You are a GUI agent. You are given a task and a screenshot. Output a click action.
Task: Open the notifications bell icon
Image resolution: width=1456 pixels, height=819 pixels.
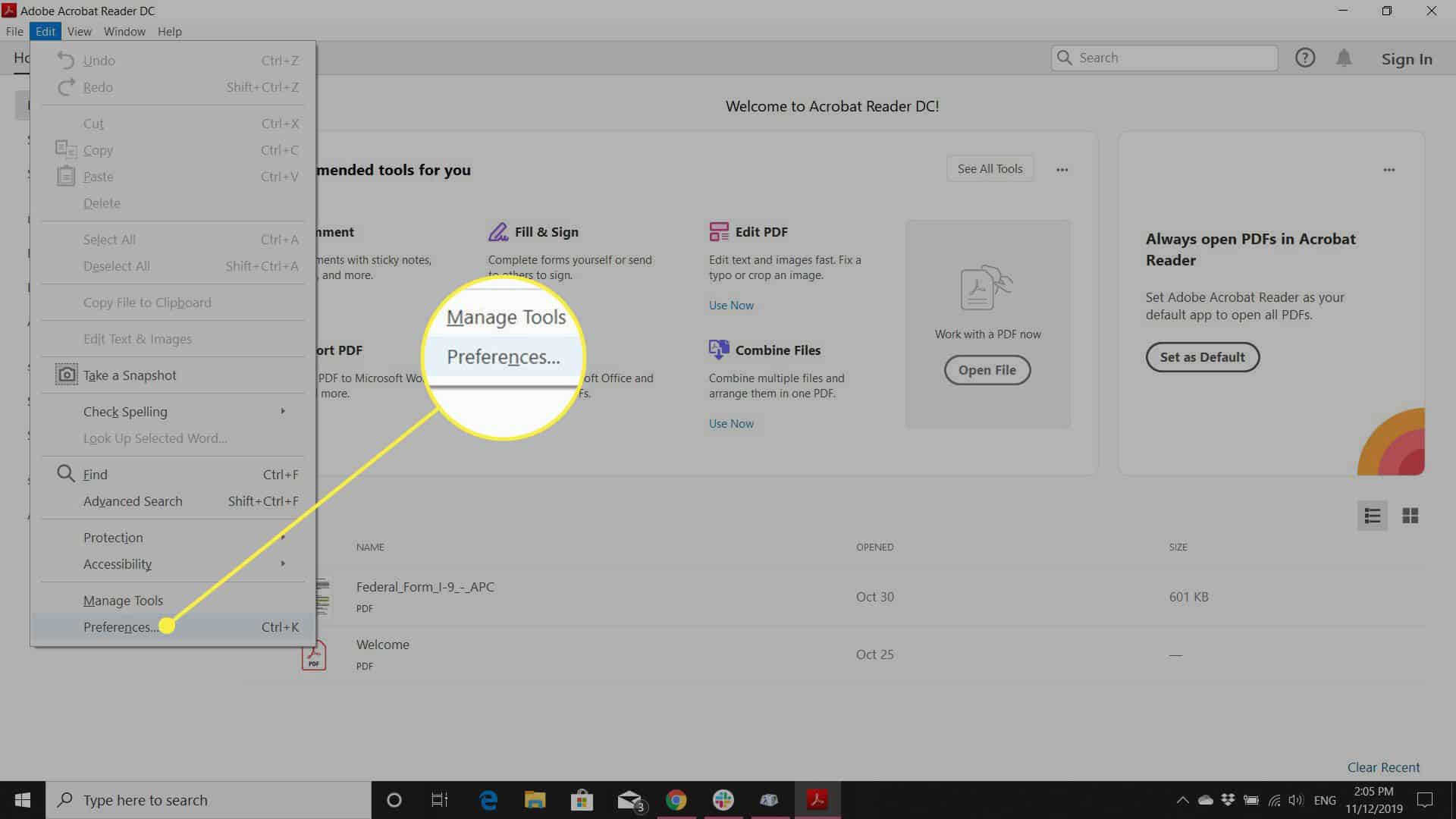1344,58
